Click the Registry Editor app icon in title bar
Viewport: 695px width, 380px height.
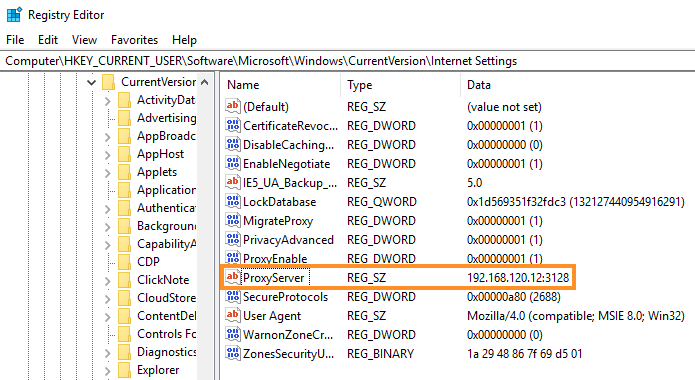click(14, 15)
